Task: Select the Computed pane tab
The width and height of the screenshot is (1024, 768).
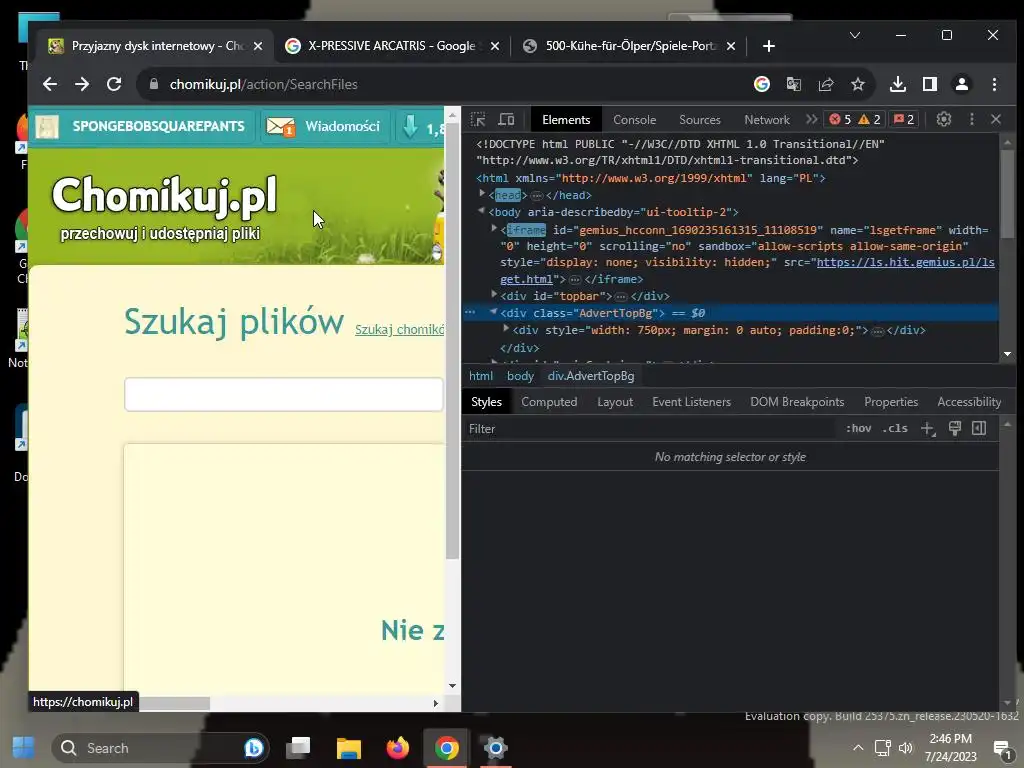Action: tap(549, 402)
